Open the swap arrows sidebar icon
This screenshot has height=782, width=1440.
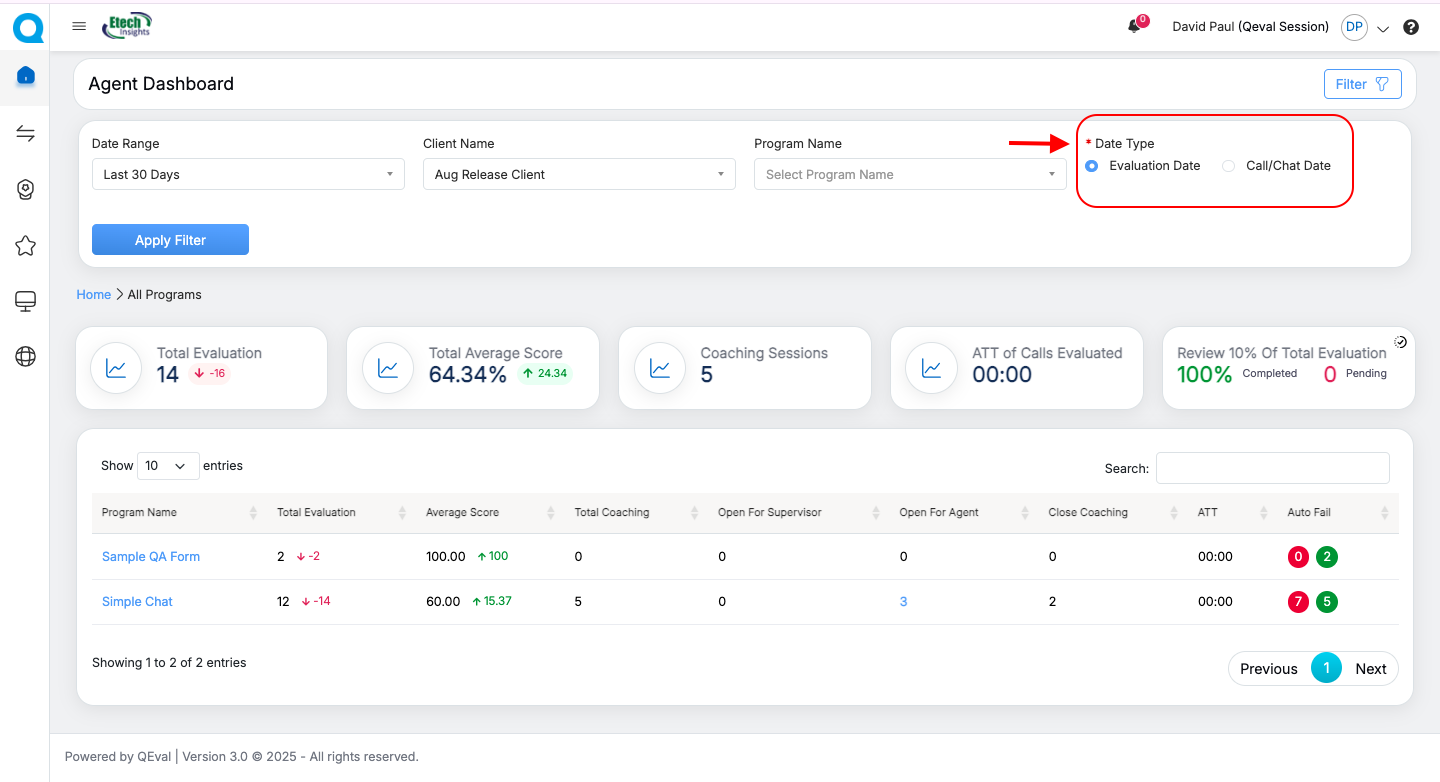(x=26, y=134)
